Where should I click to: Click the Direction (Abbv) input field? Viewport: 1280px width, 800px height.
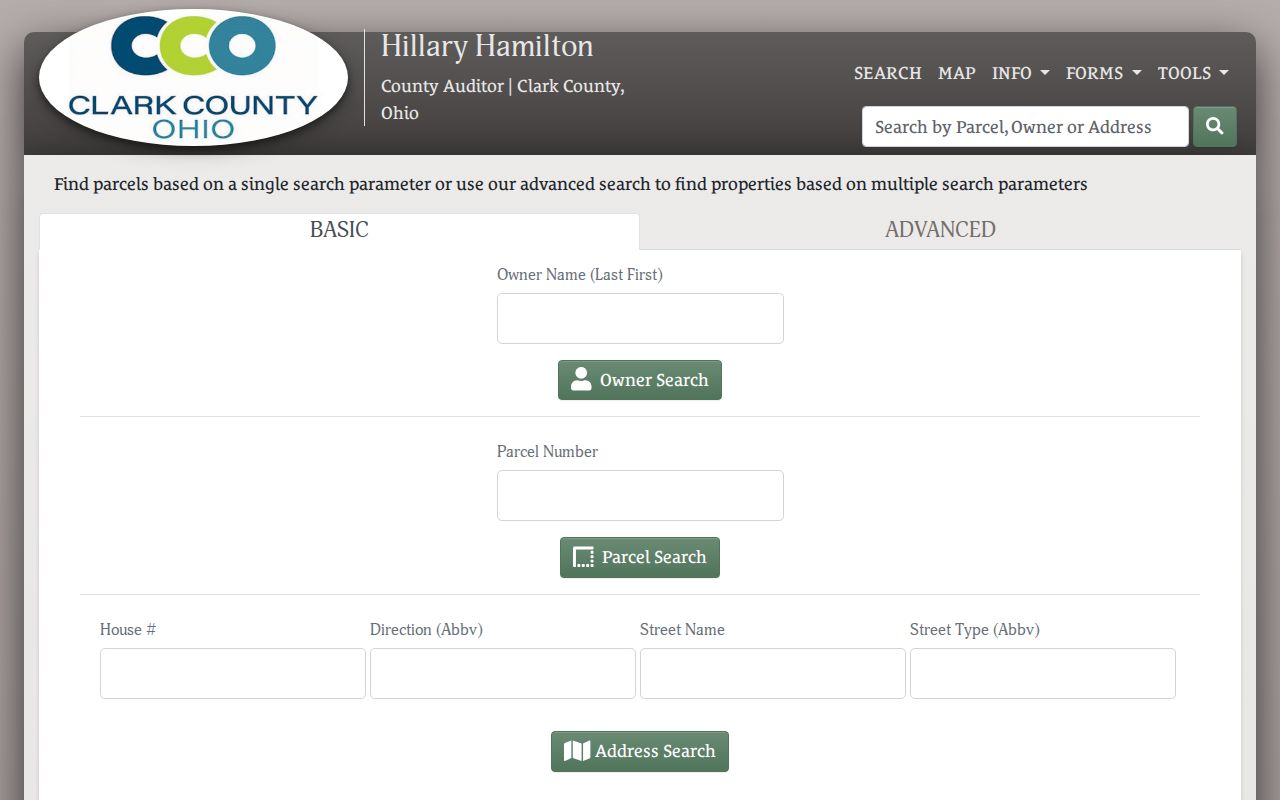(503, 673)
